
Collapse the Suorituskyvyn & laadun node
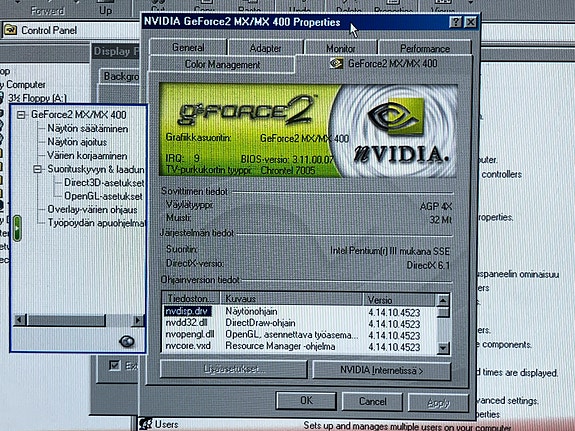[37, 169]
